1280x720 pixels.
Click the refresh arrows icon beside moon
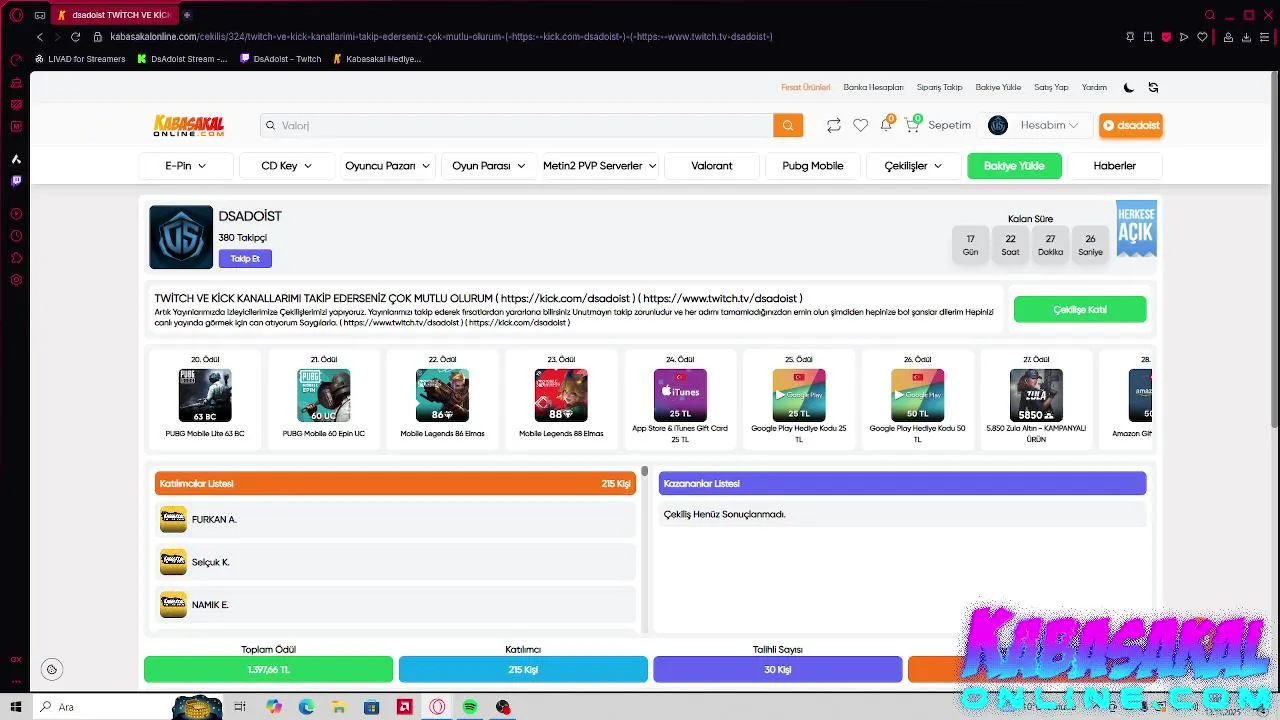pyautogui.click(x=1153, y=87)
